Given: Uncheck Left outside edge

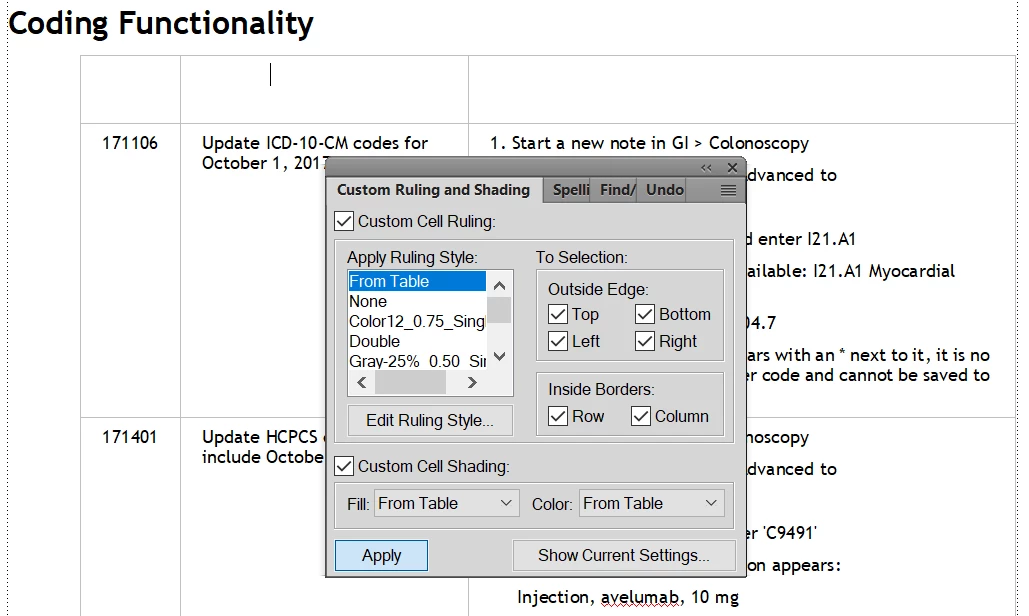Looking at the screenshot, I should click(558, 341).
